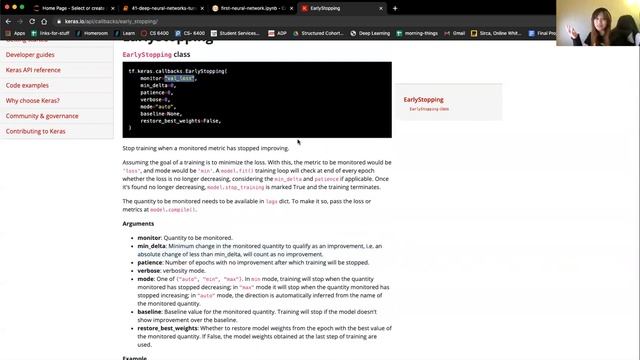Click the EarlyStopping class heading
Viewport: 640px width, 360px height.
point(156,54)
